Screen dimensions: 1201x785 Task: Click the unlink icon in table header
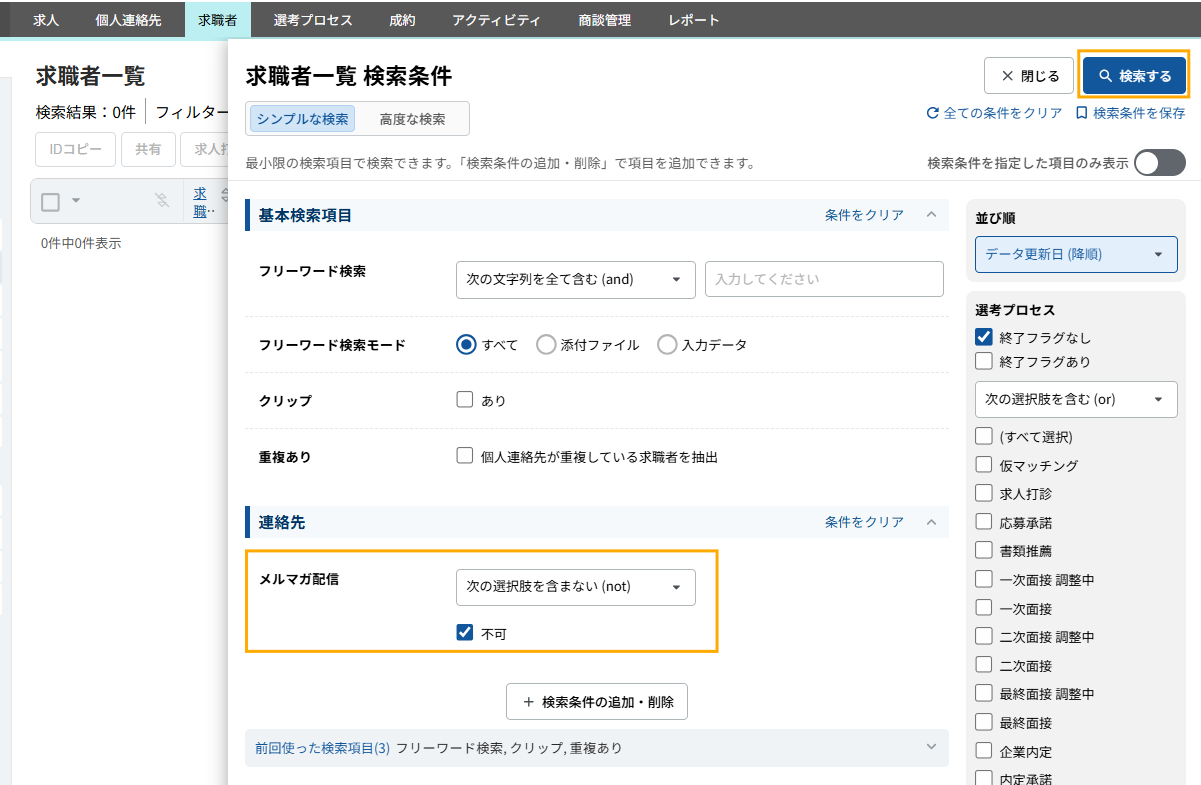[162, 201]
